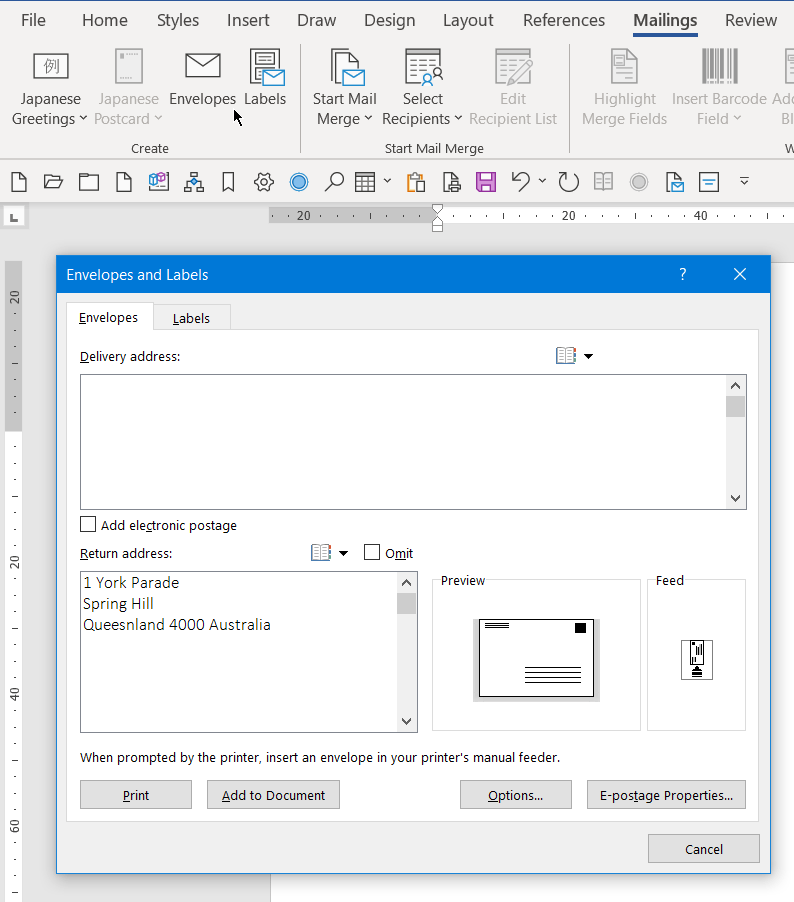Click the blue circle toolbar icon
Image resolution: width=794 pixels, height=902 pixels.
299,182
